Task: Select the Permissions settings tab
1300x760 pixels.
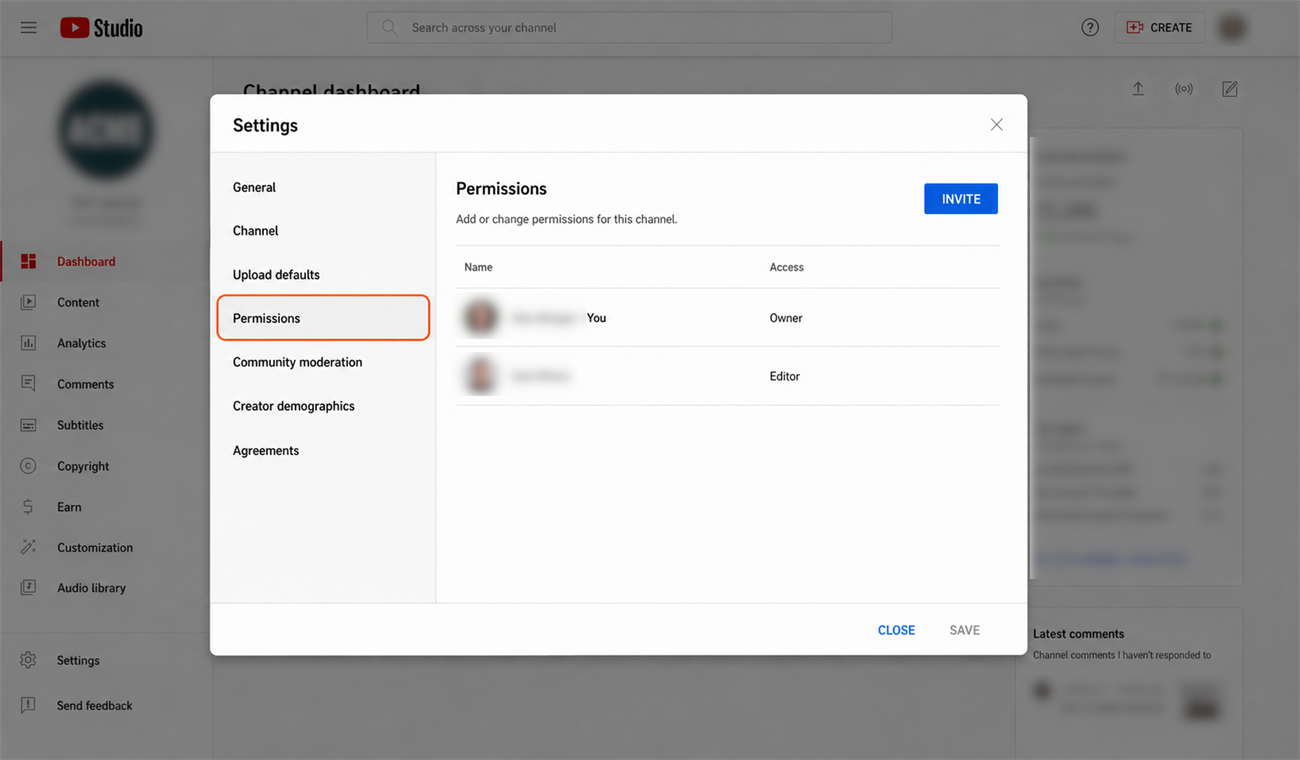Action: click(x=323, y=318)
